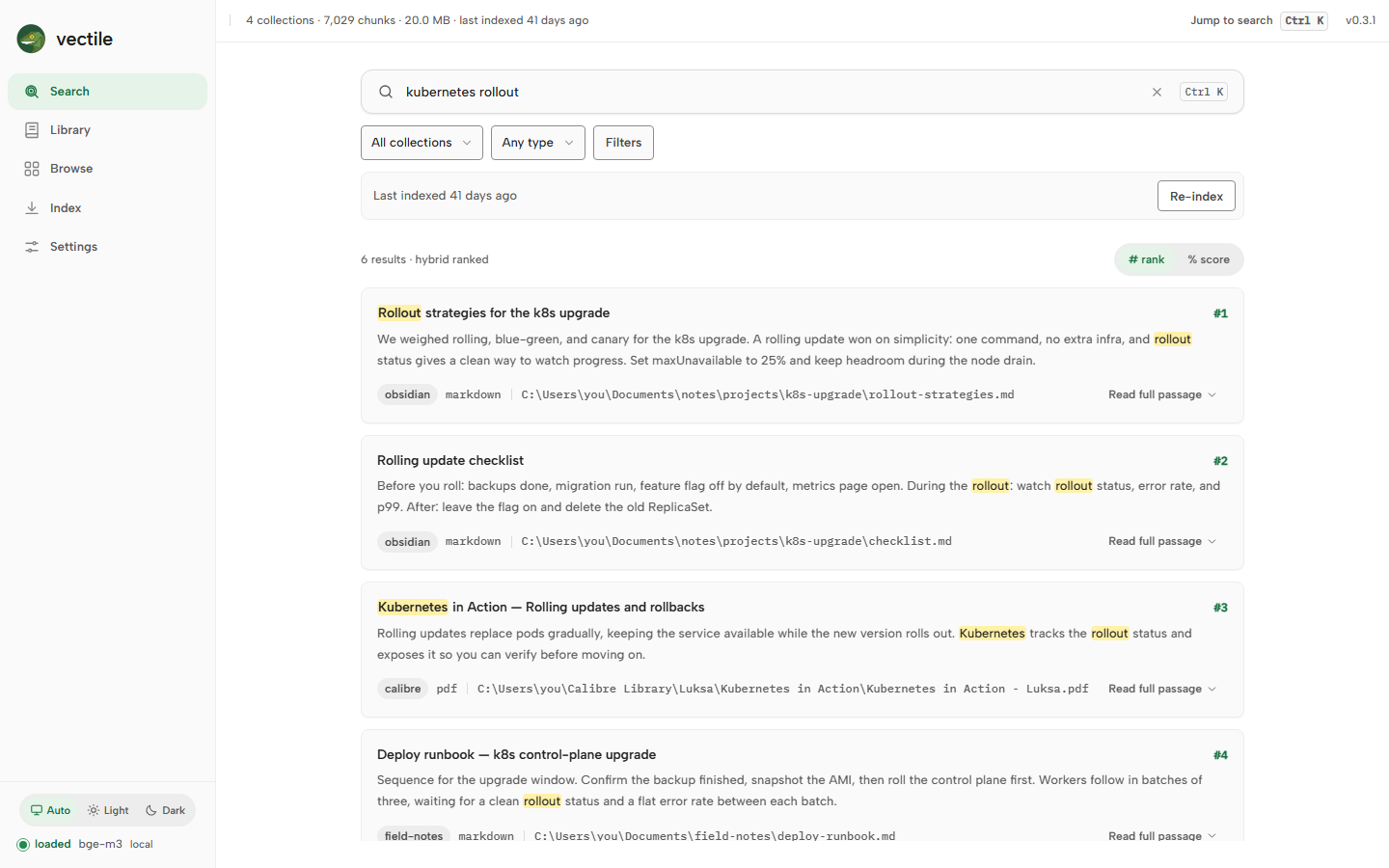Viewport: 1389px width, 868px height.
Task: Open result Deploy runbook k8s control-plane upgrade
Action: [x=516, y=754]
